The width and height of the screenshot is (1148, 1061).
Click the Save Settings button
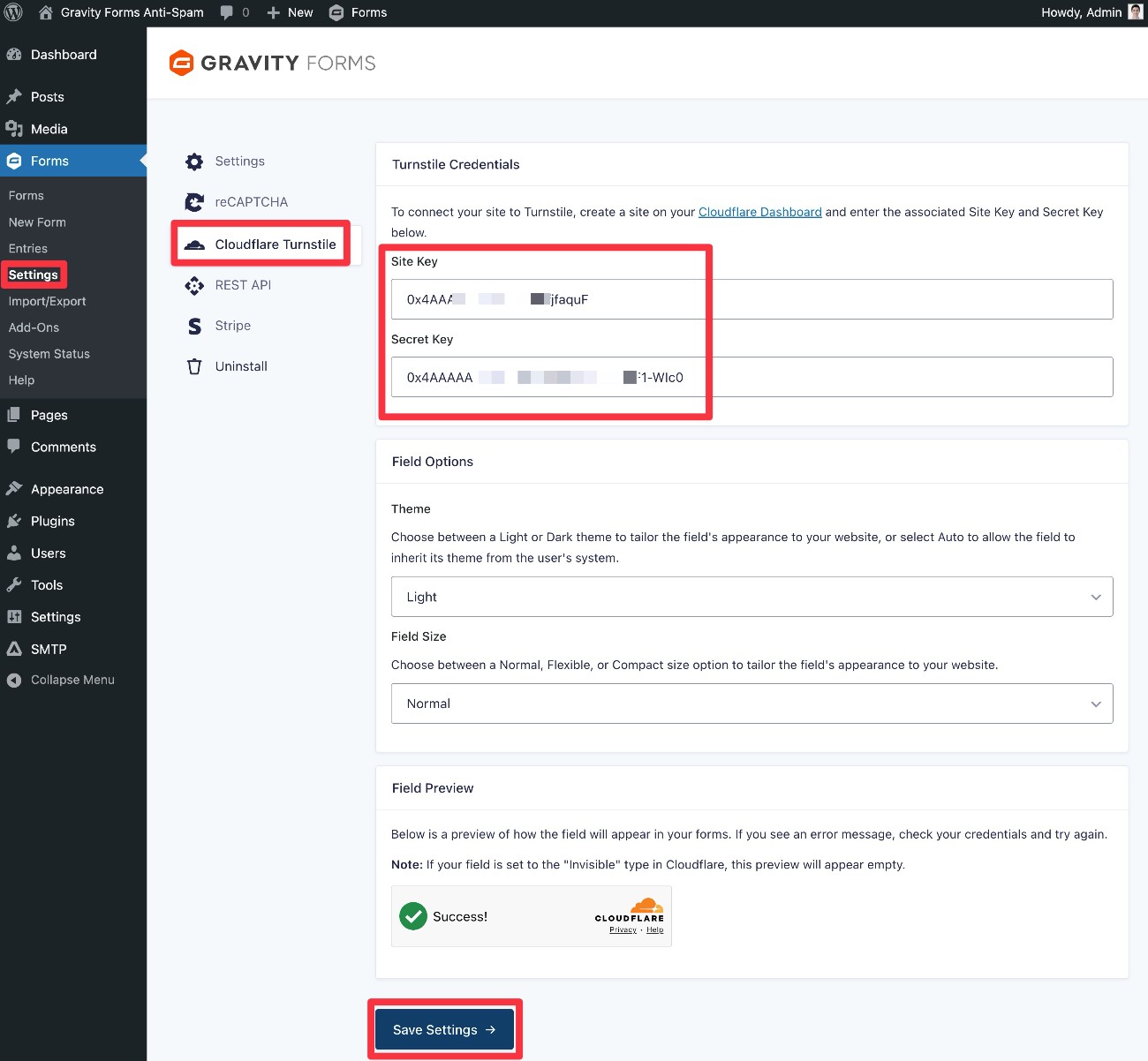click(444, 1029)
